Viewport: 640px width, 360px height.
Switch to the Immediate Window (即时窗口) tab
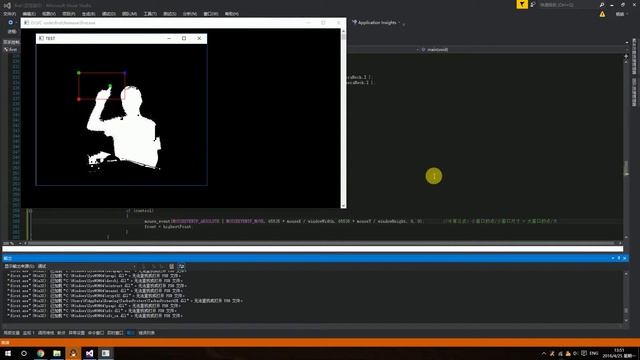pyautogui.click(x=115, y=333)
